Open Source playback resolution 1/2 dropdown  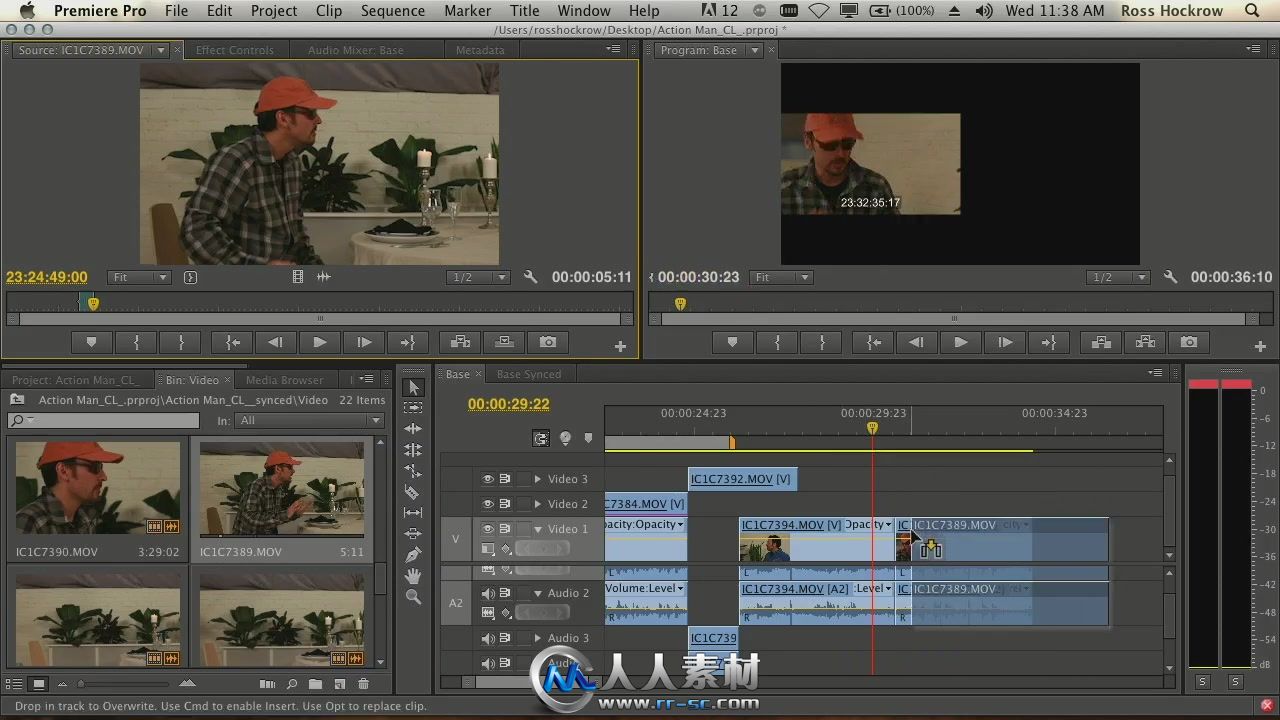pos(478,277)
